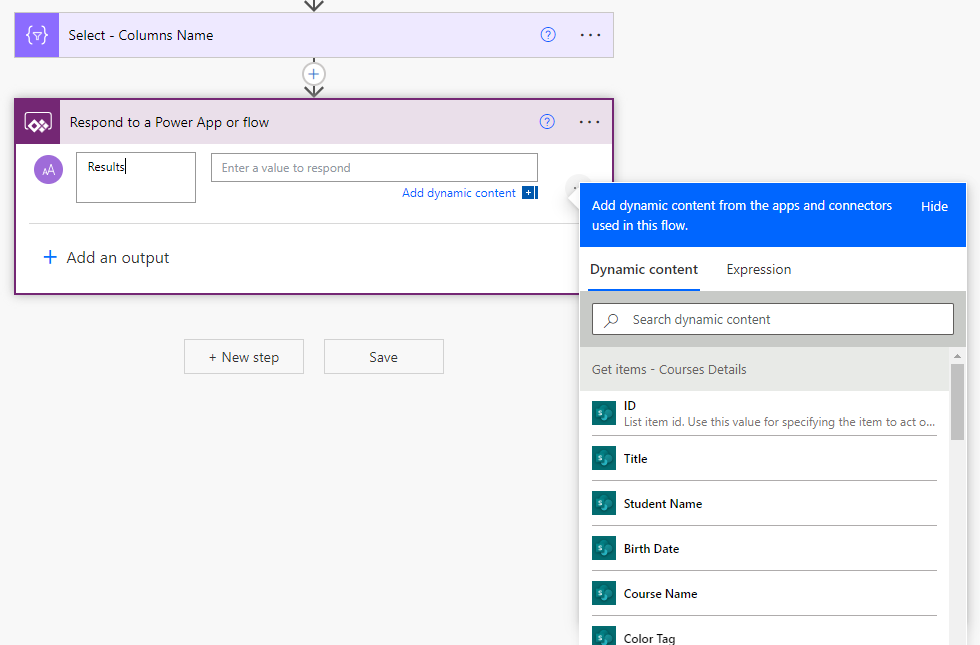Click the New step button
The height and width of the screenshot is (645, 980).
[244, 357]
